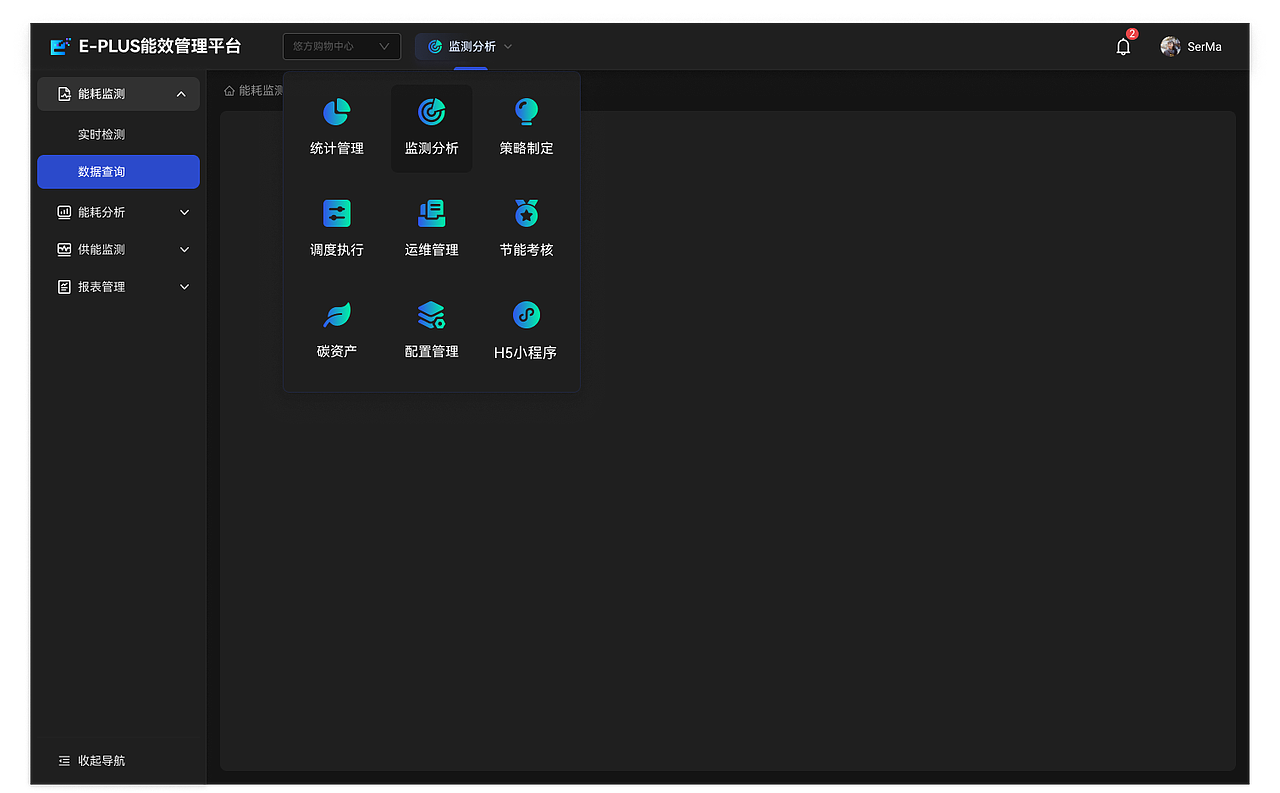Image resolution: width=1280 pixels, height=793 pixels.
Task: Click the notification bell icon
Action: (x=1123, y=47)
